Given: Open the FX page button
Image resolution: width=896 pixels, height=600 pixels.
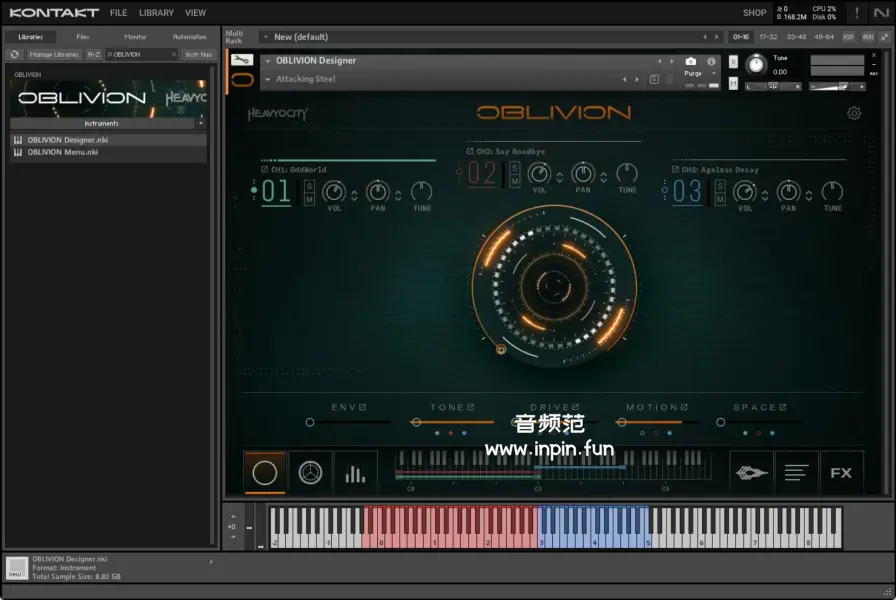Looking at the screenshot, I should click(841, 473).
